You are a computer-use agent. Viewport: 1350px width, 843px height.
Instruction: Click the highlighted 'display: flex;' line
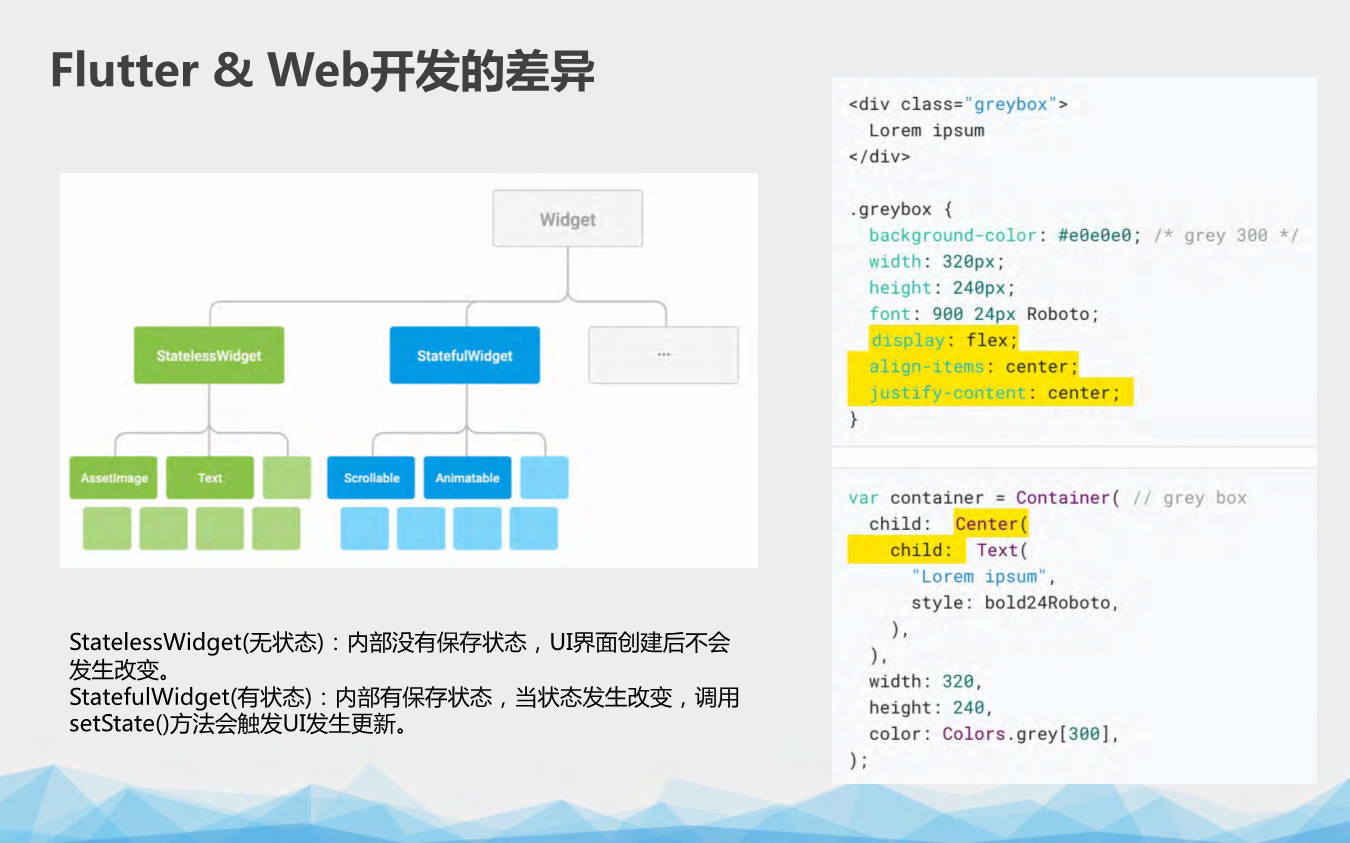point(943,340)
